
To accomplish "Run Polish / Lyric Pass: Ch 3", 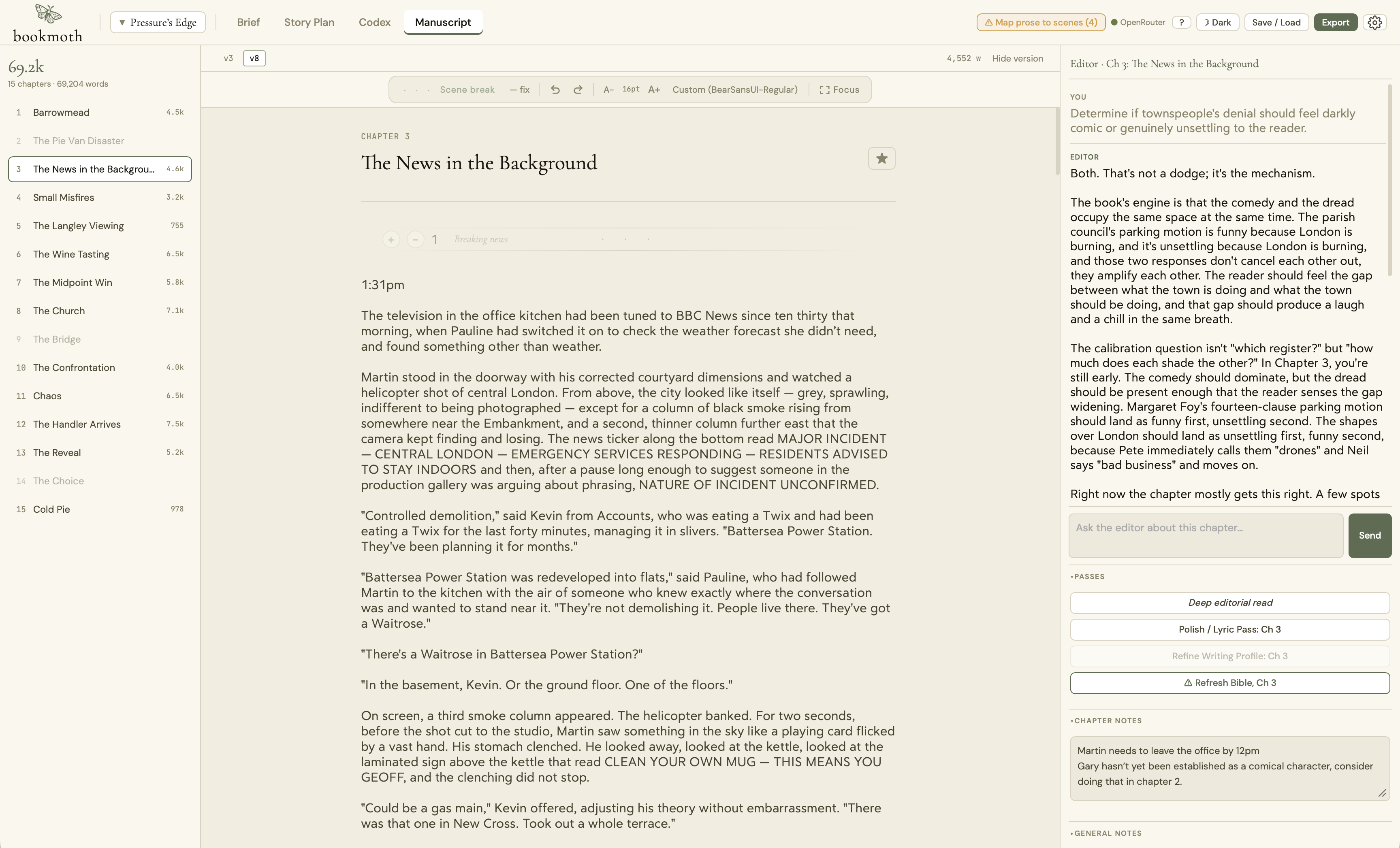I will coord(1229,629).
